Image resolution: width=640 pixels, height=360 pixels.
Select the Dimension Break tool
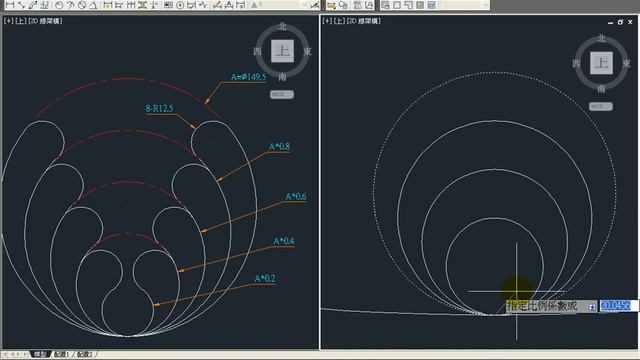click(x=153, y=5)
